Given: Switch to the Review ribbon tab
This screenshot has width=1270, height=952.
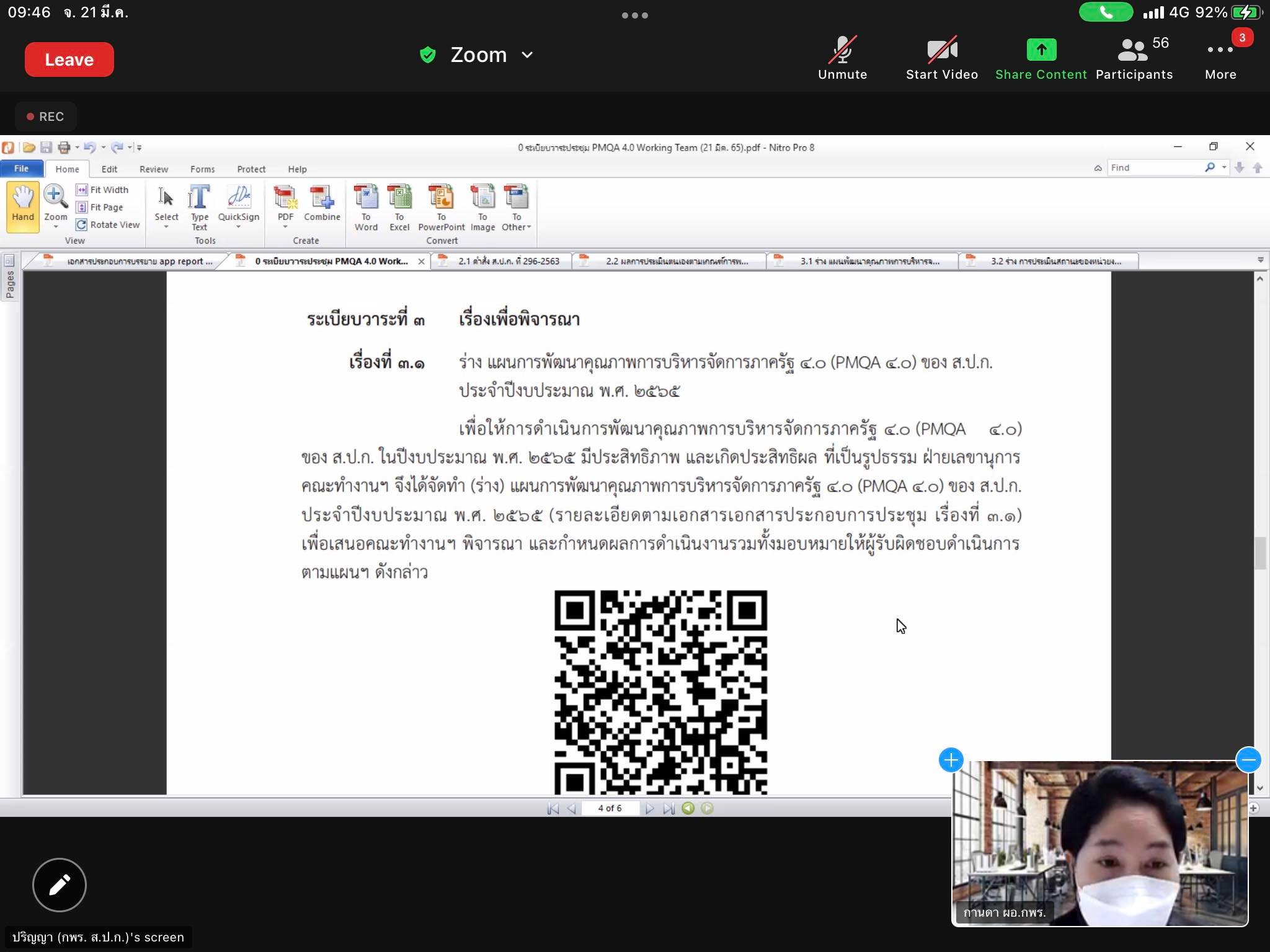Looking at the screenshot, I should (x=154, y=169).
